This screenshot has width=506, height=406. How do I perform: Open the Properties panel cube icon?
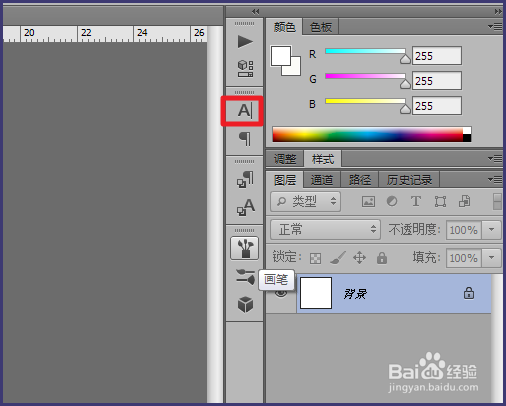(245, 68)
